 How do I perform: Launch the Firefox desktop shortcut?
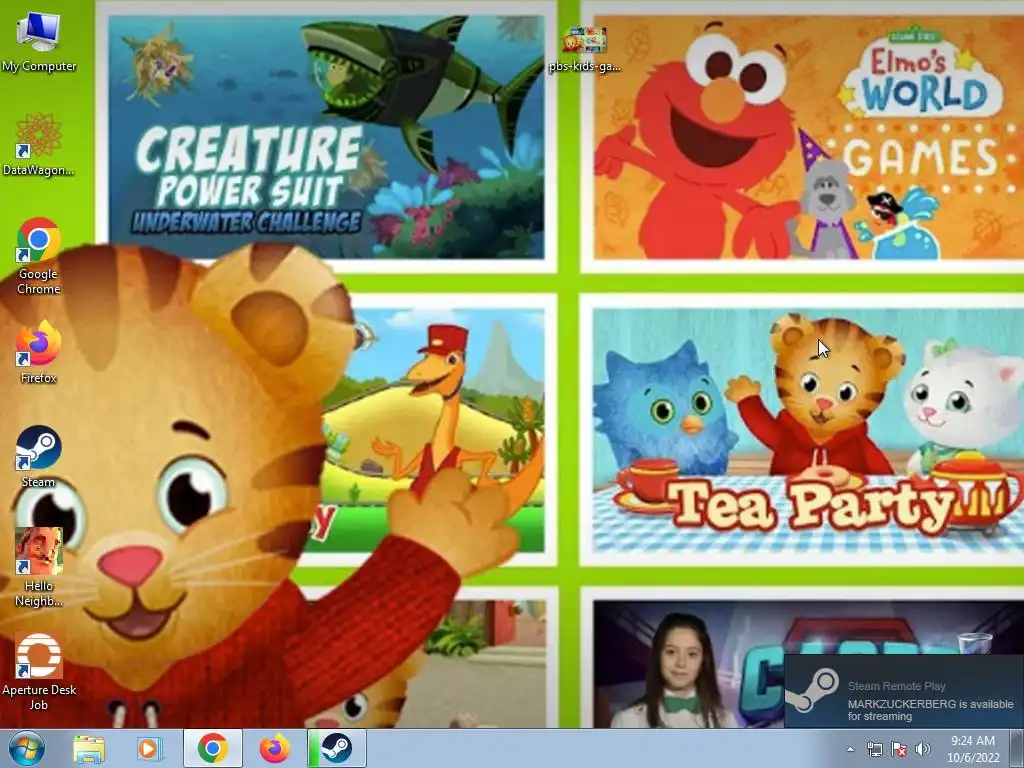coord(39,352)
